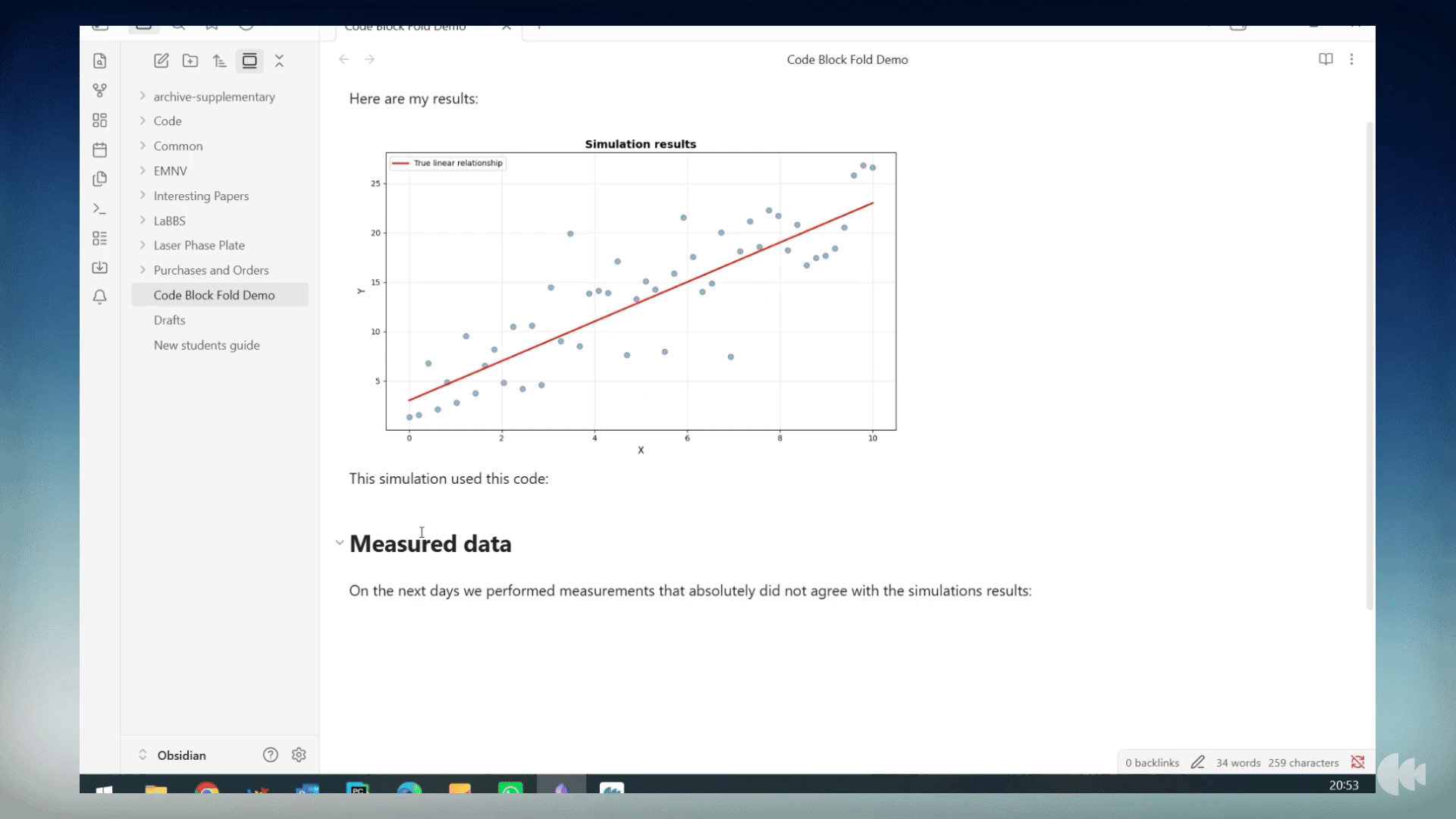Navigate back with the left arrow

point(344,59)
